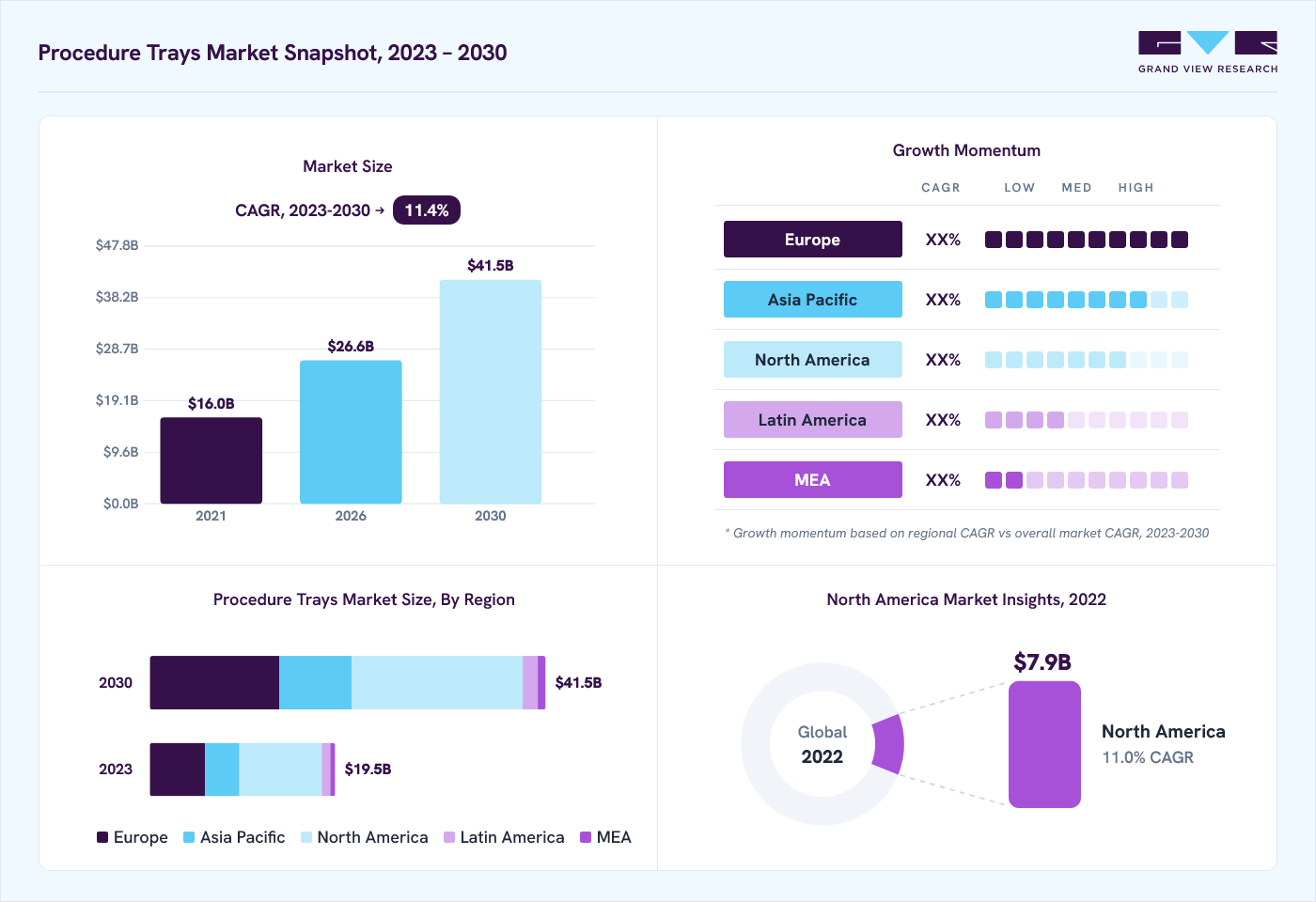Click the Europe legend swatch
The height and width of the screenshot is (902, 1316).
click(x=102, y=837)
